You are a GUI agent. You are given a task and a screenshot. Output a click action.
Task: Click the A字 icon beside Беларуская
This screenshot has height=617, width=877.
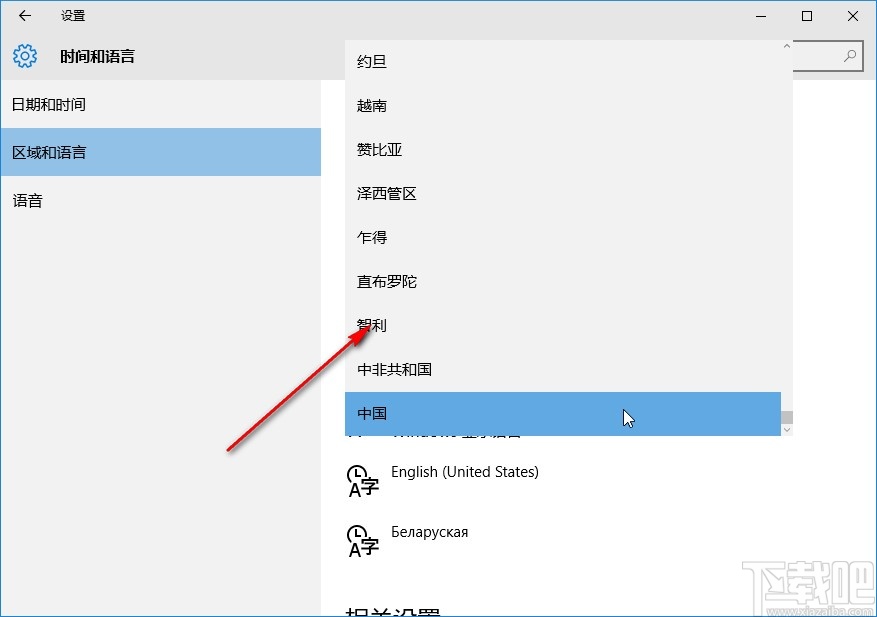click(x=362, y=540)
